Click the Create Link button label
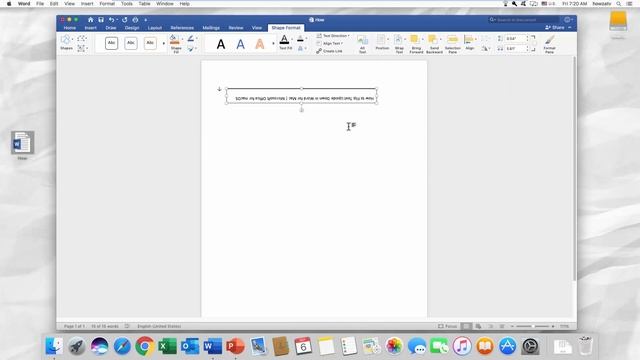Image resolution: width=640 pixels, height=360 pixels. pyautogui.click(x=333, y=51)
